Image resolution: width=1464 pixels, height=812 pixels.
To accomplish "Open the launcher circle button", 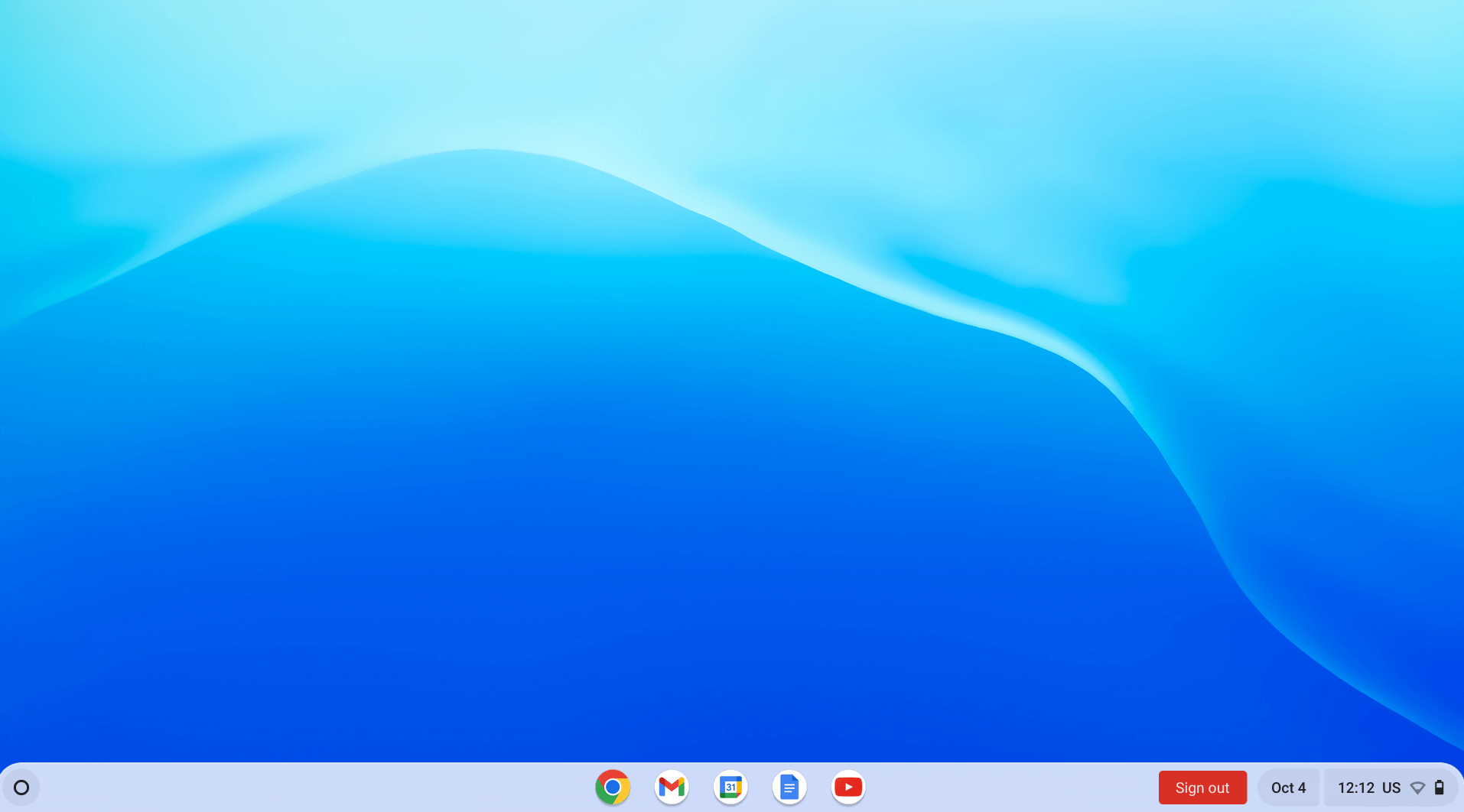I will pyautogui.click(x=21, y=788).
